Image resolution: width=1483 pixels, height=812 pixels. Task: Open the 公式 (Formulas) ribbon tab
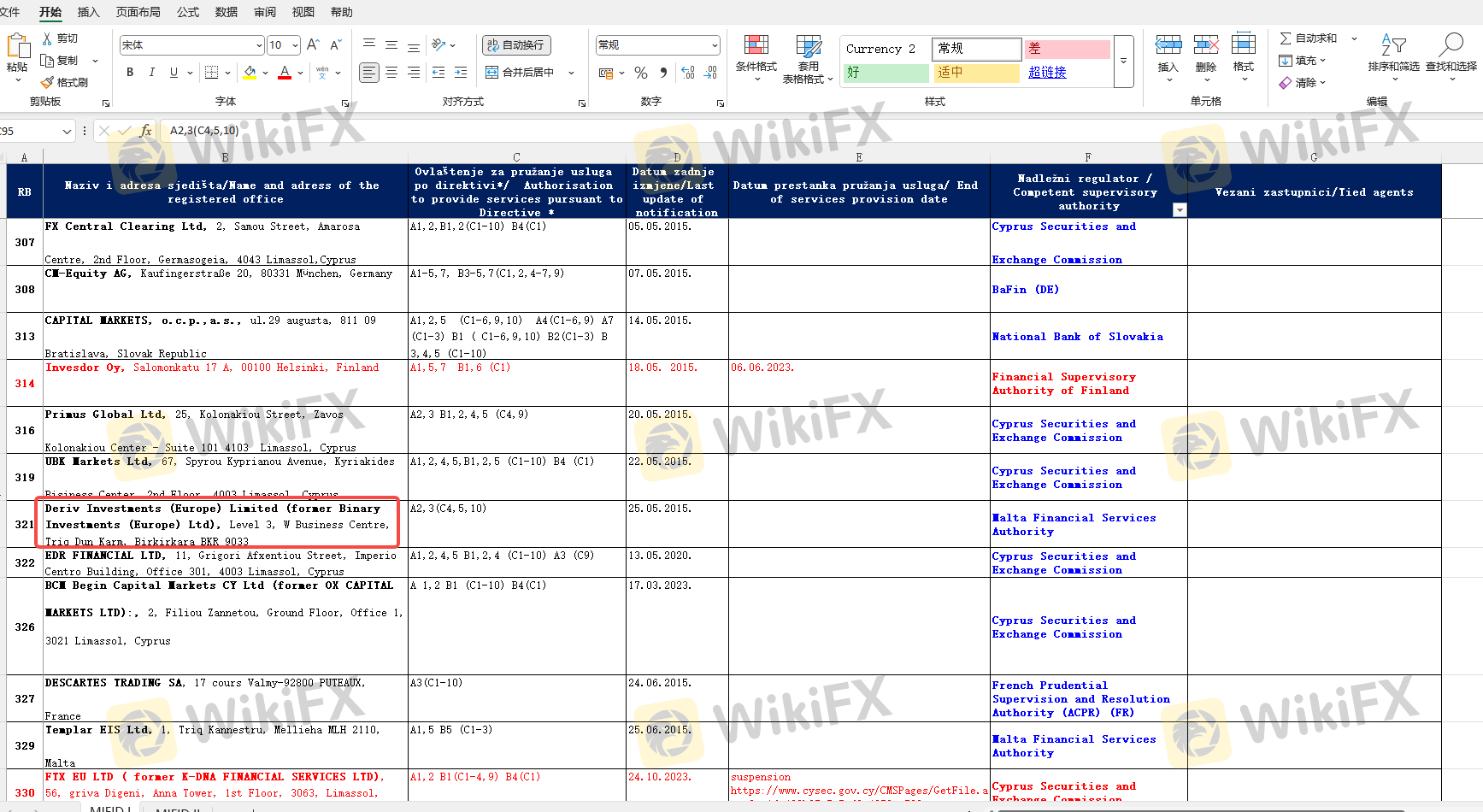point(188,12)
